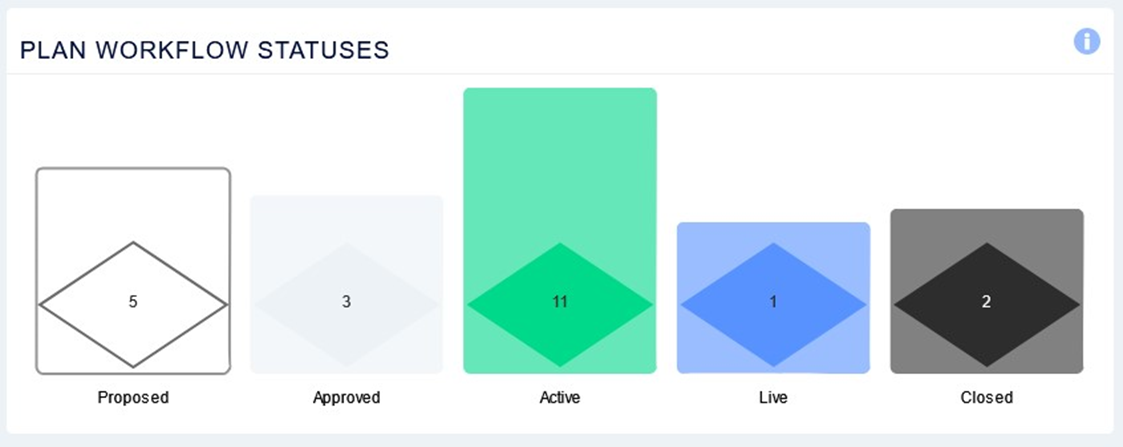Image resolution: width=1123 pixels, height=447 pixels.
Task: Click the number 2 in Closed
Action: click(x=987, y=302)
